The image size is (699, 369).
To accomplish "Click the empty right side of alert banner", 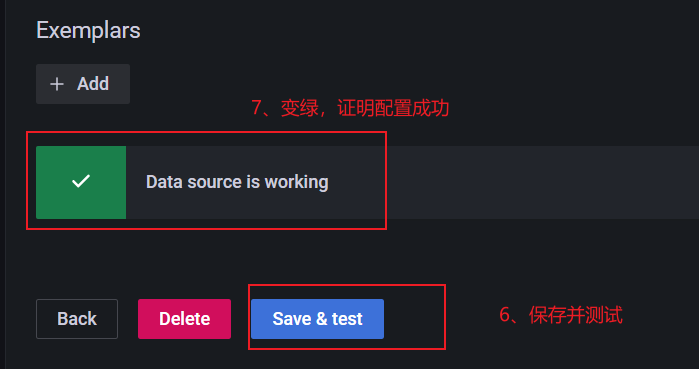I will 542,182.
